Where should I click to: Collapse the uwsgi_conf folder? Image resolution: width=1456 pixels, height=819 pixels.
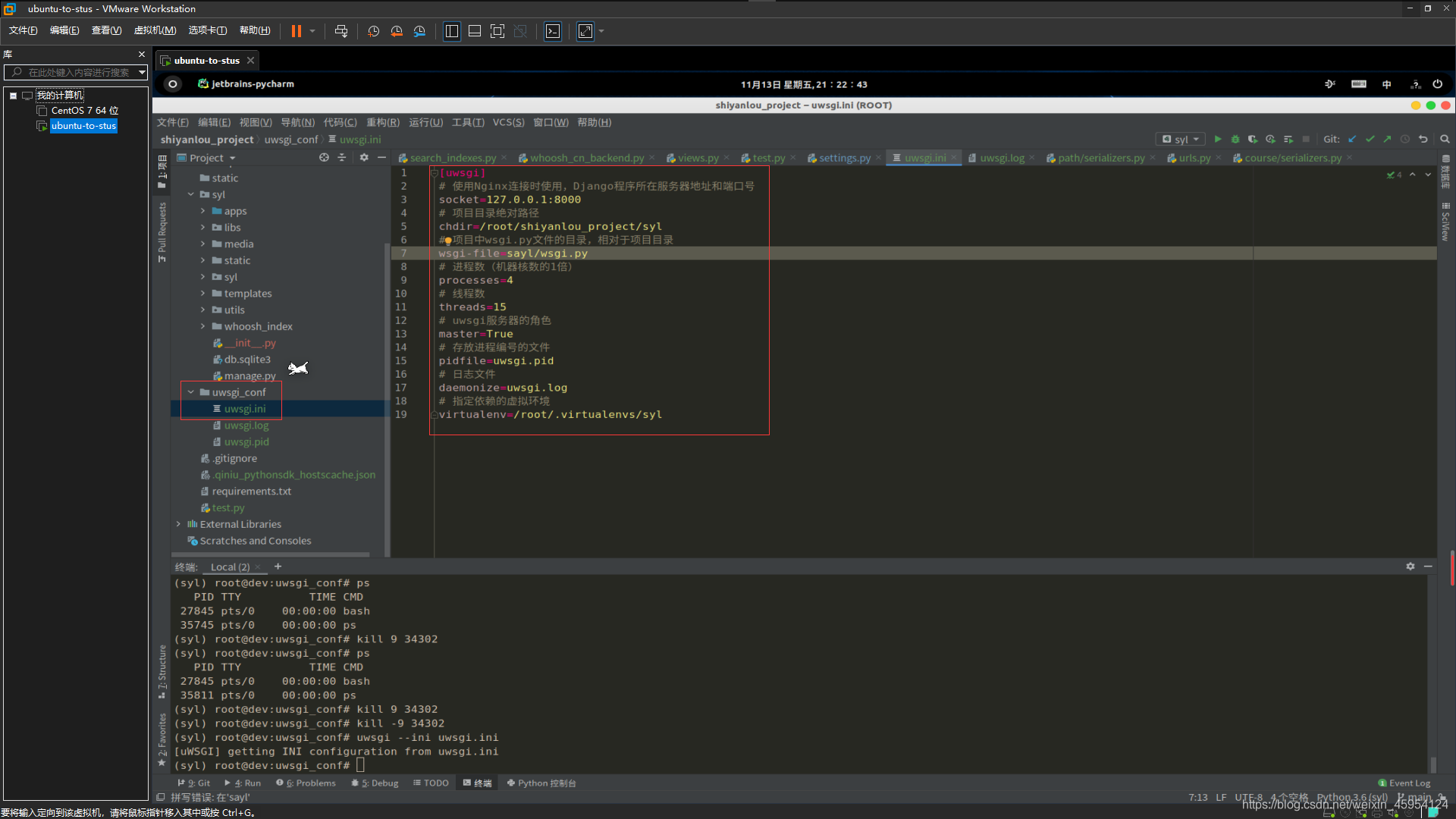190,392
